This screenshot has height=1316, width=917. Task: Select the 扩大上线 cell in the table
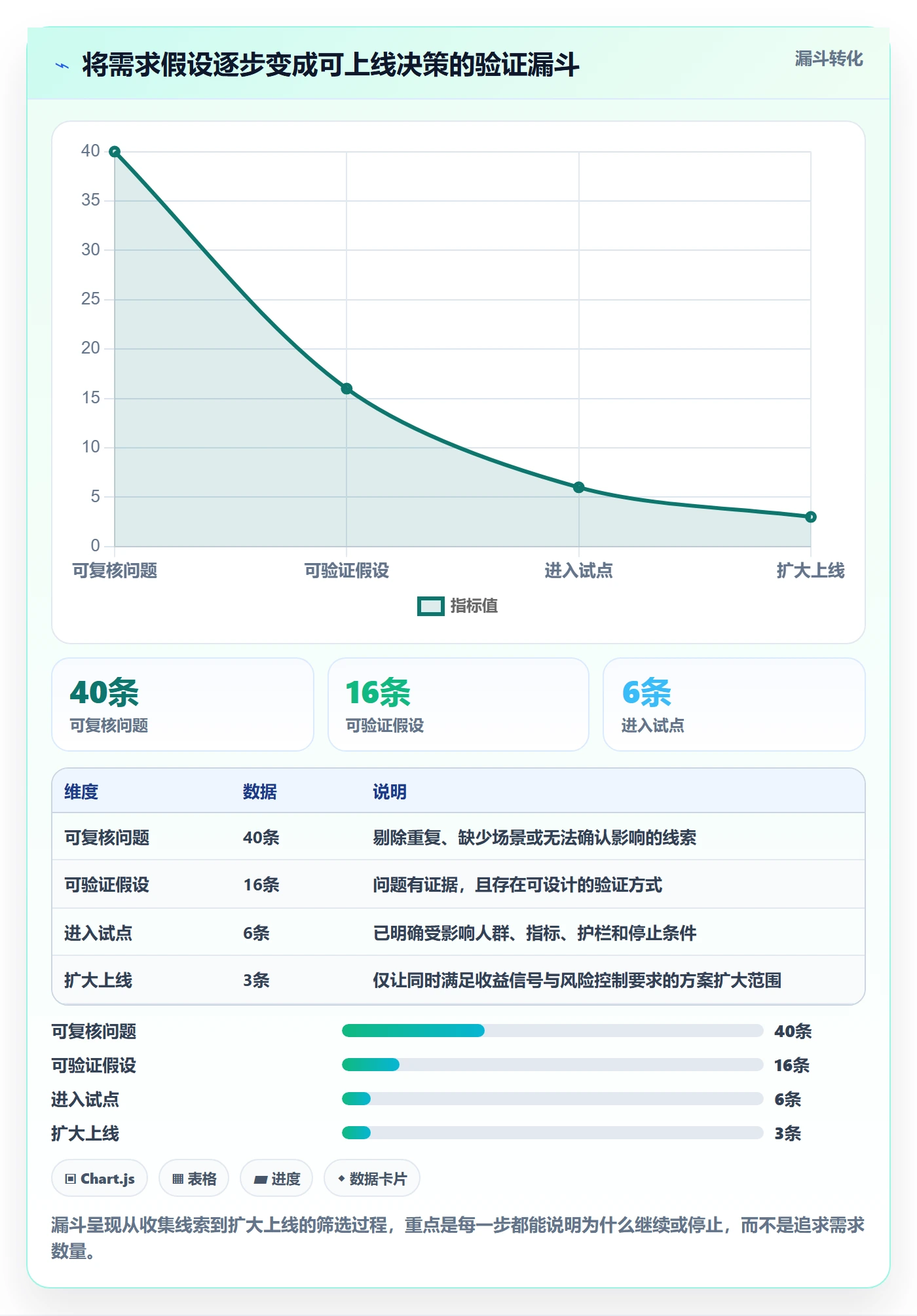[x=98, y=981]
